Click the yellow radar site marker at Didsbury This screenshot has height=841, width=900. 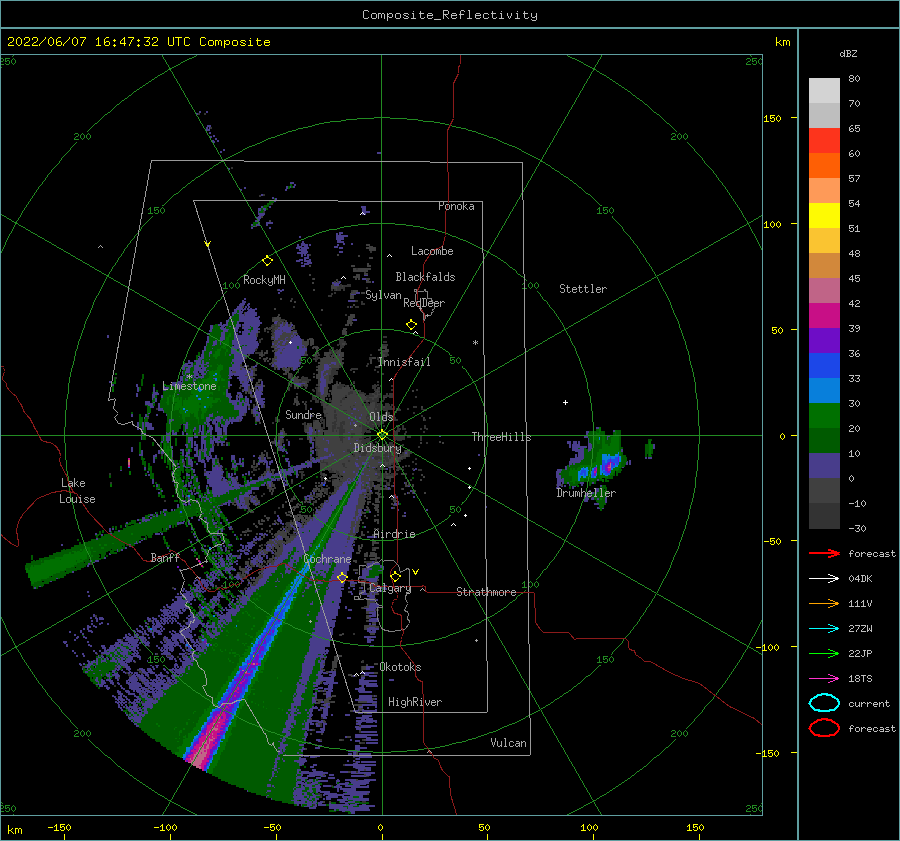pos(382,435)
